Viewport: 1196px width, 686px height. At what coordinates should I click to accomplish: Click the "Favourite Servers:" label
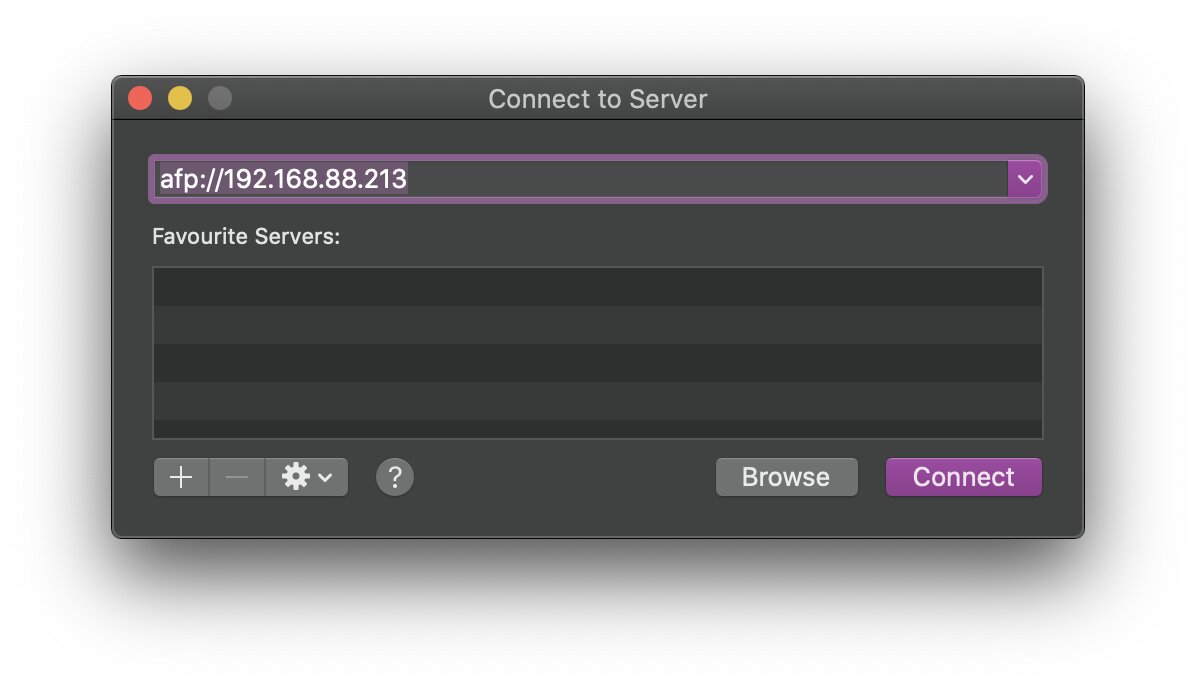246,237
